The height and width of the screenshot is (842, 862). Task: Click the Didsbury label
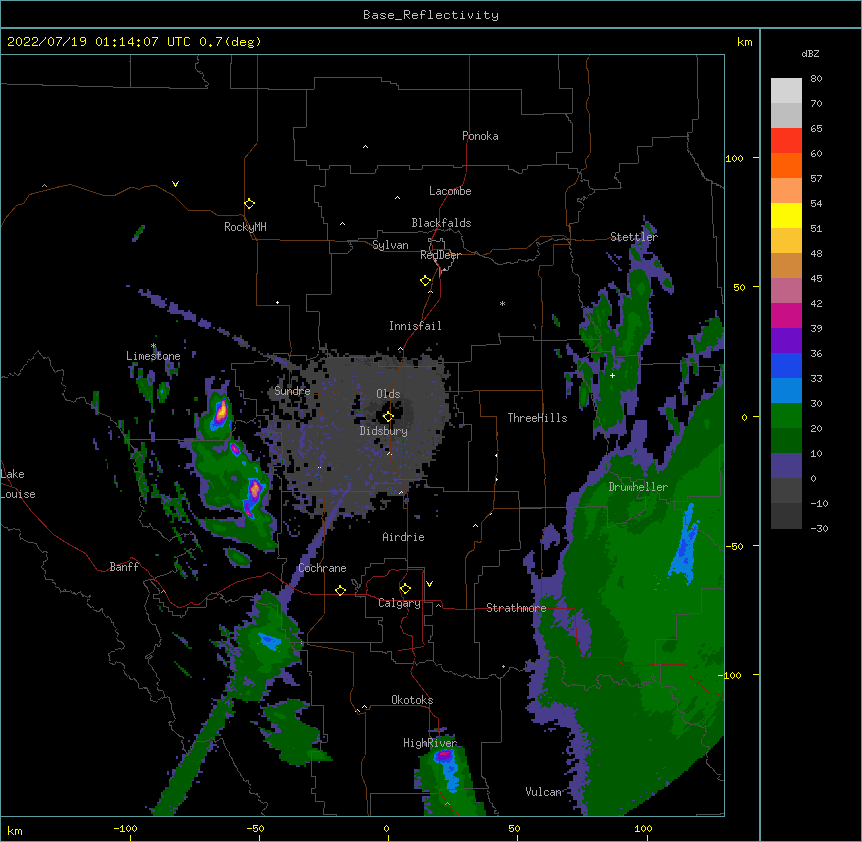(384, 431)
